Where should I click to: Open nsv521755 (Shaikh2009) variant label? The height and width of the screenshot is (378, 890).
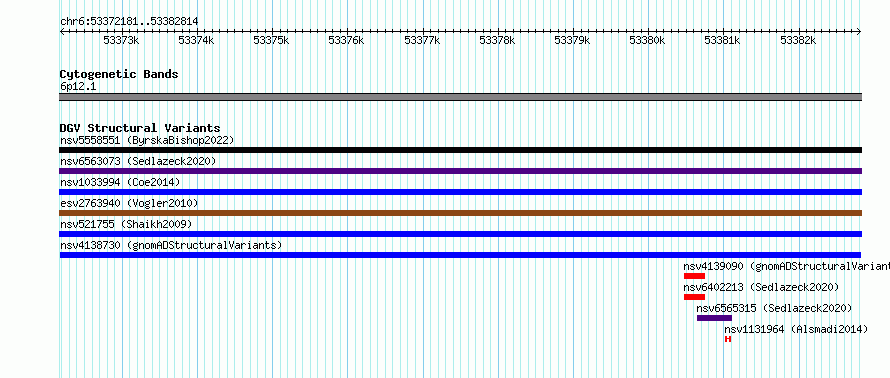click(x=126, y=224)
